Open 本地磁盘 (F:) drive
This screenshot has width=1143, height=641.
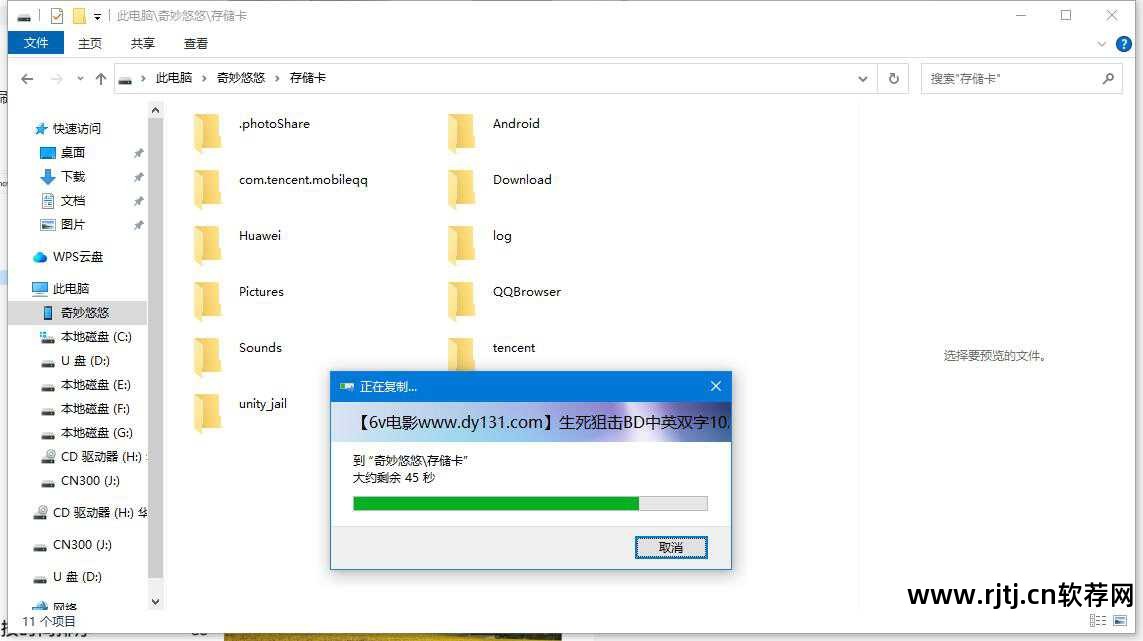[86, 408]
